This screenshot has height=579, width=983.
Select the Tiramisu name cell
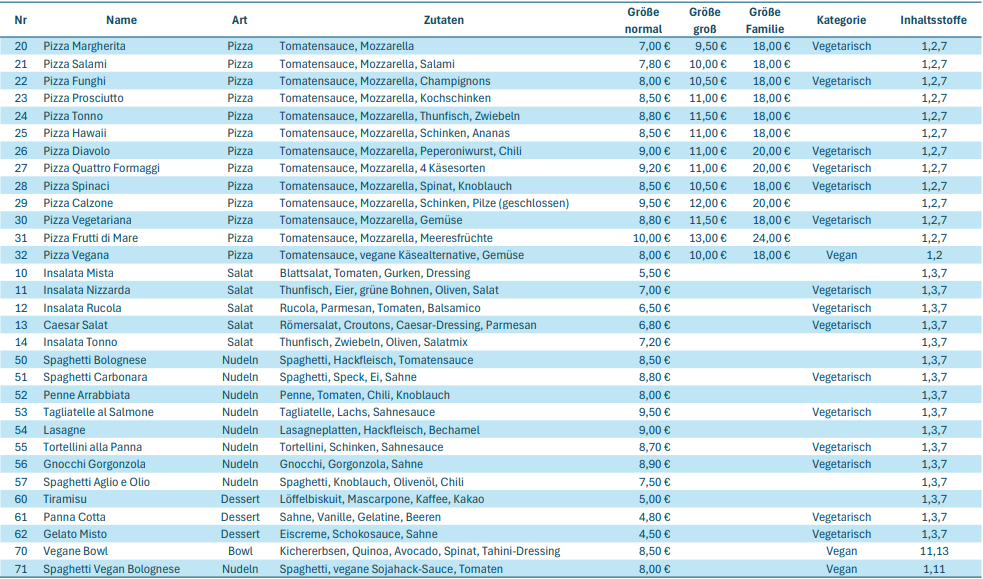coord(66,499)
